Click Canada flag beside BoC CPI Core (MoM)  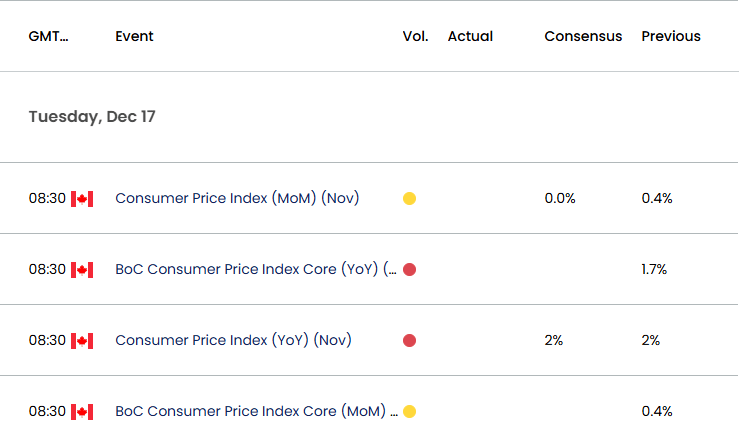[82, 412]
